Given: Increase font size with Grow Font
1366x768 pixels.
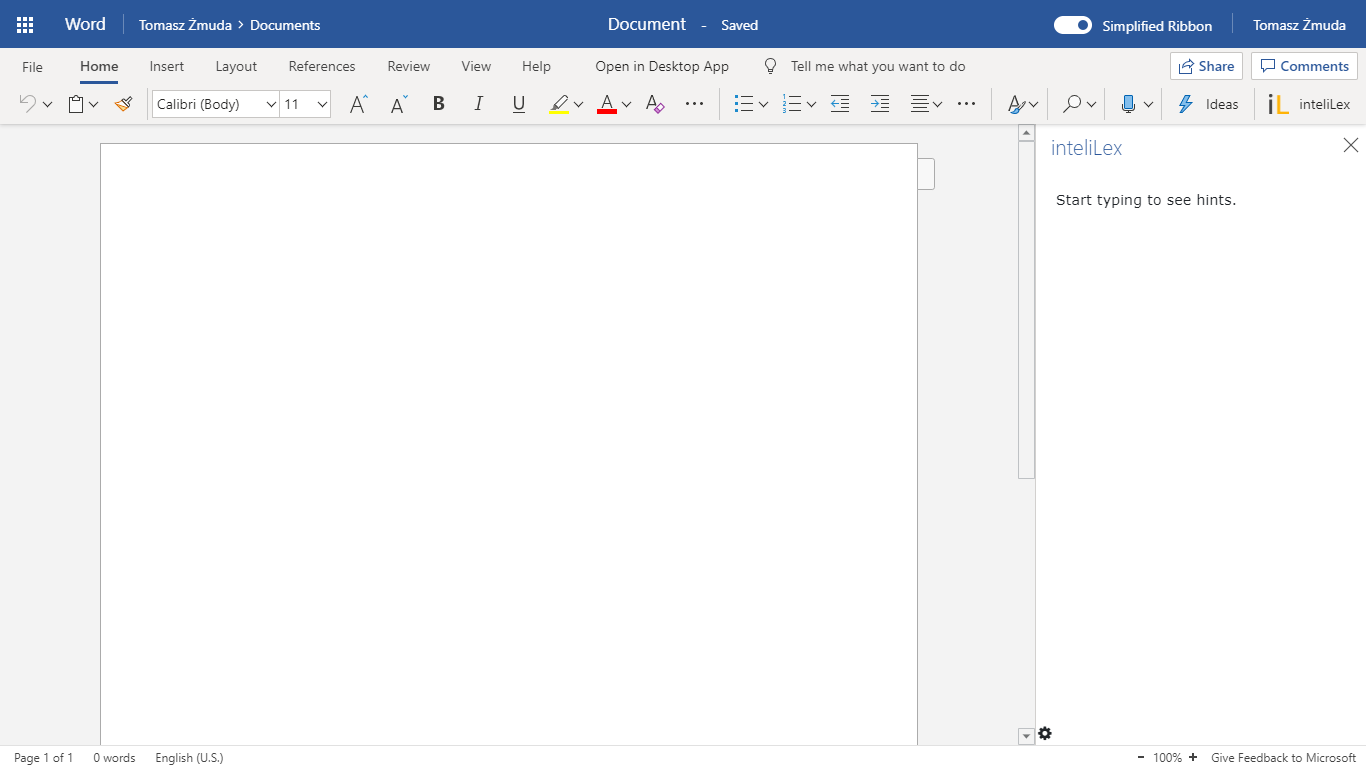Looking at the screenshot, I should coord(358,104).
